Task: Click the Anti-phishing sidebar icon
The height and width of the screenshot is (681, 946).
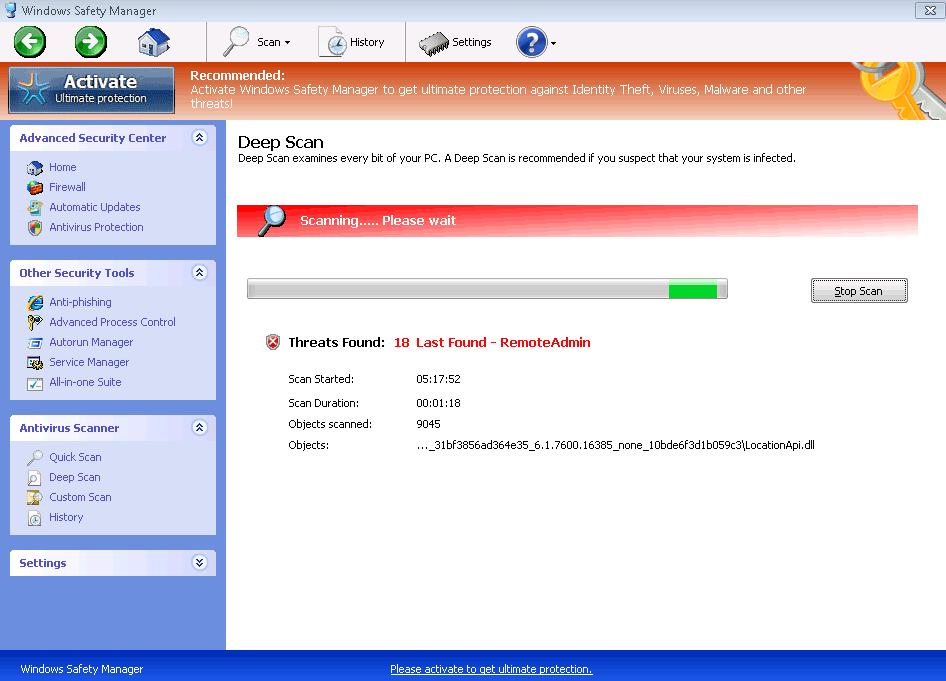Action: [x=35, y=302]
